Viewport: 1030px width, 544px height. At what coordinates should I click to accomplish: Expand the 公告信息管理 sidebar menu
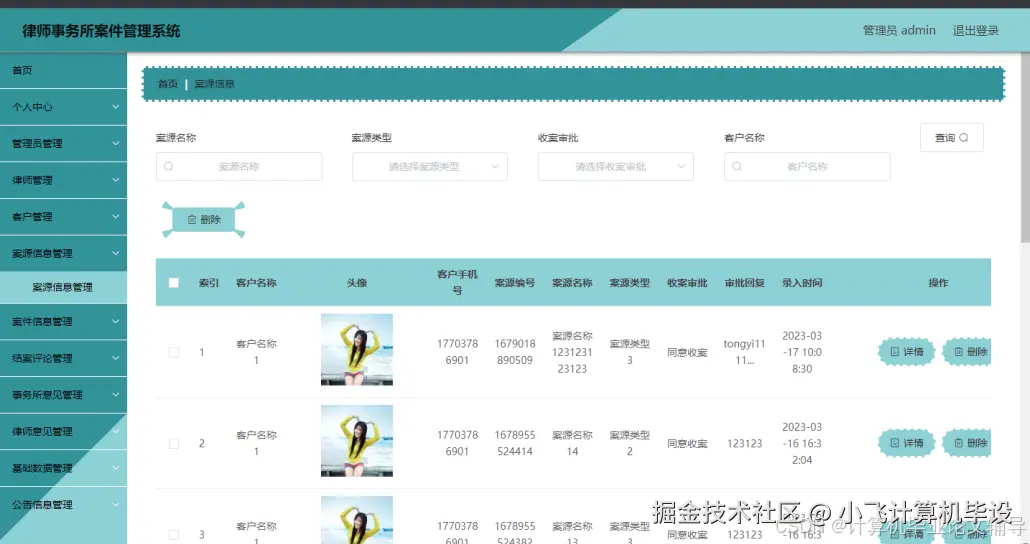pyautogui.click(x=63, y=505)
